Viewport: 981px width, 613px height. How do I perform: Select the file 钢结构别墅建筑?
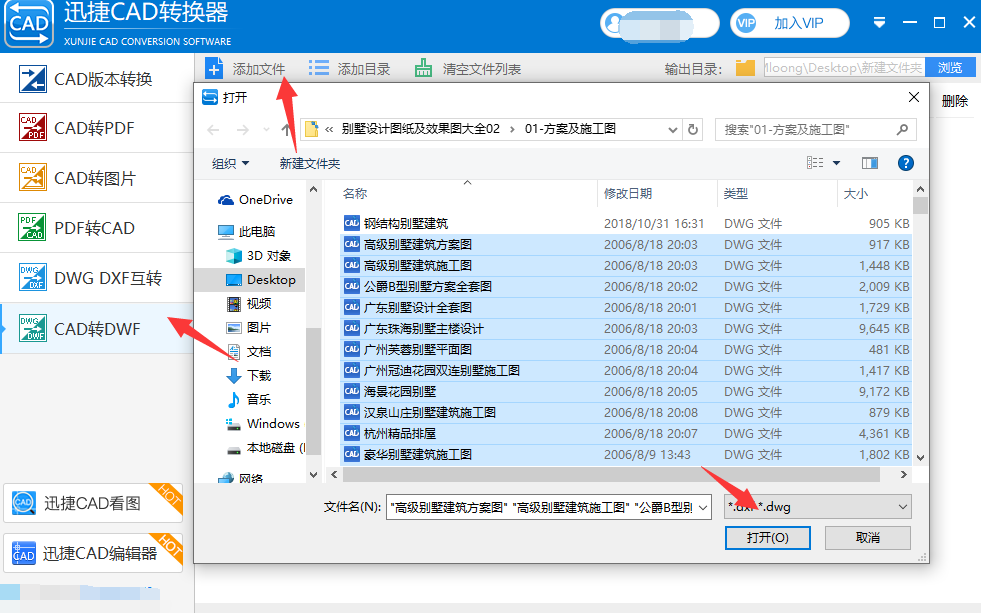click(626, 223)
